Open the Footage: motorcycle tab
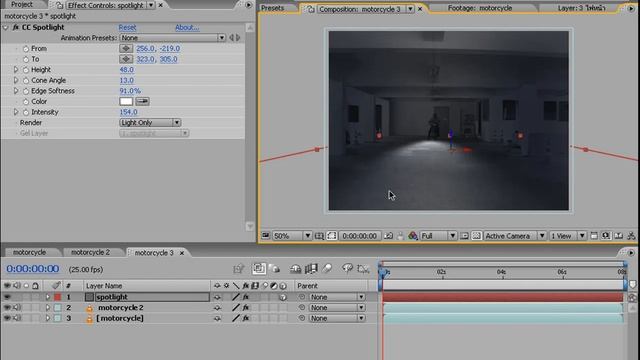Image resolution: width=640 pixels, height=360 pixels. click(480, 8)
